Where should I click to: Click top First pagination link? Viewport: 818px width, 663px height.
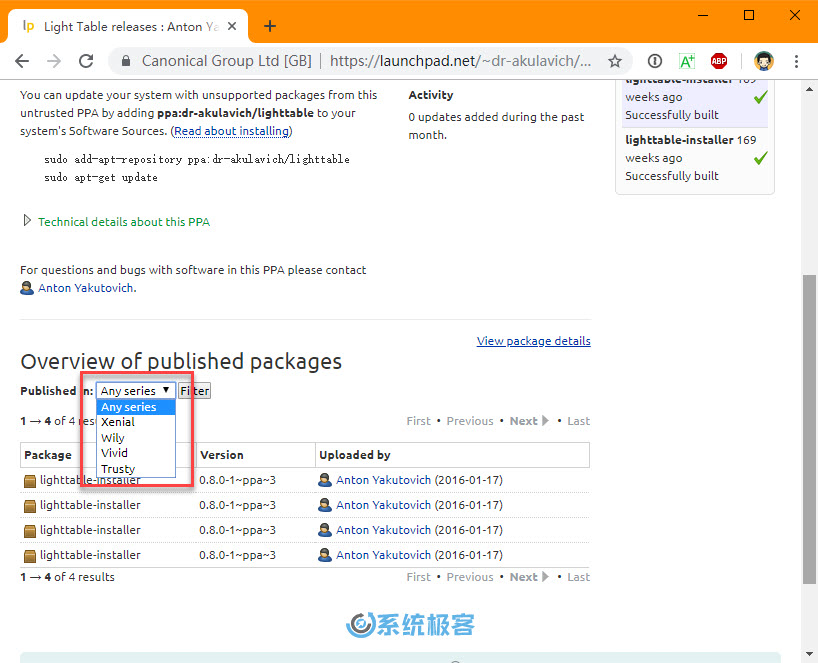419,421
